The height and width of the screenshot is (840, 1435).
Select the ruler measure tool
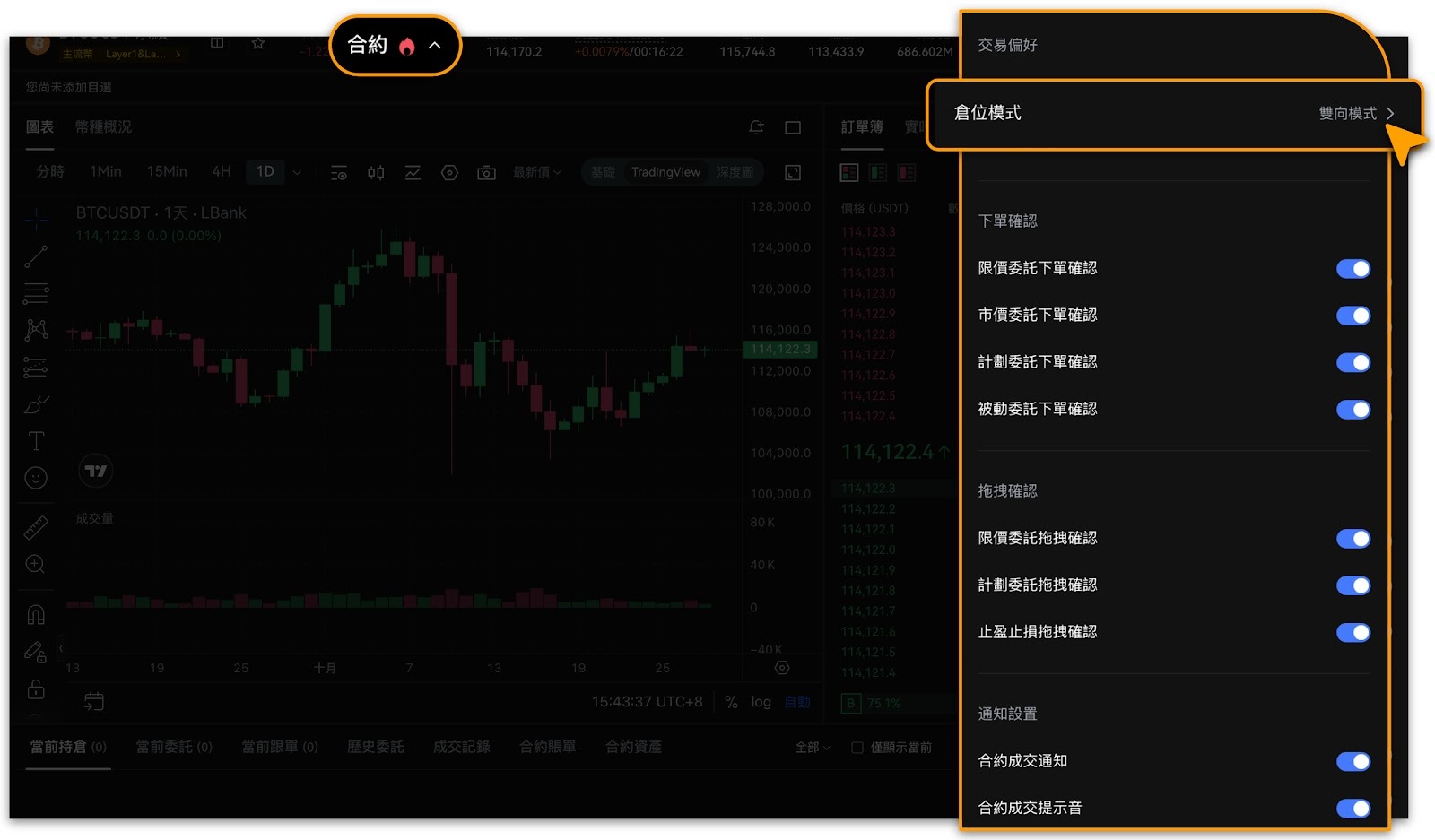36,528
